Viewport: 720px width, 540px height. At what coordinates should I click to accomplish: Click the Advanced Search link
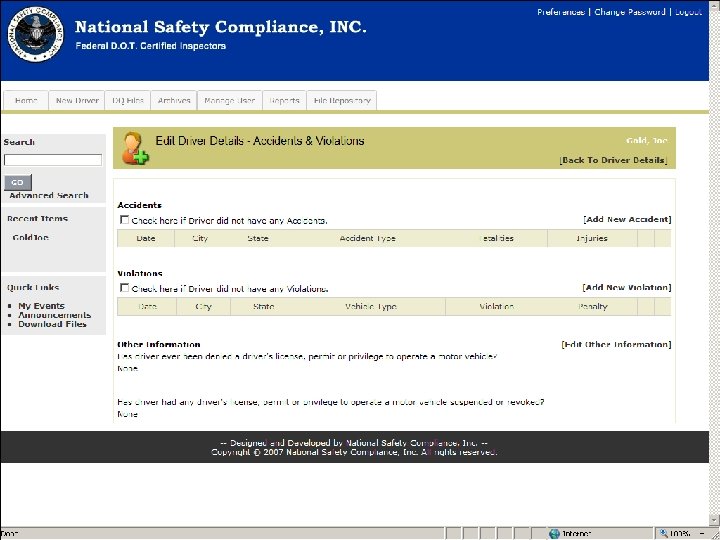point(49,196)
